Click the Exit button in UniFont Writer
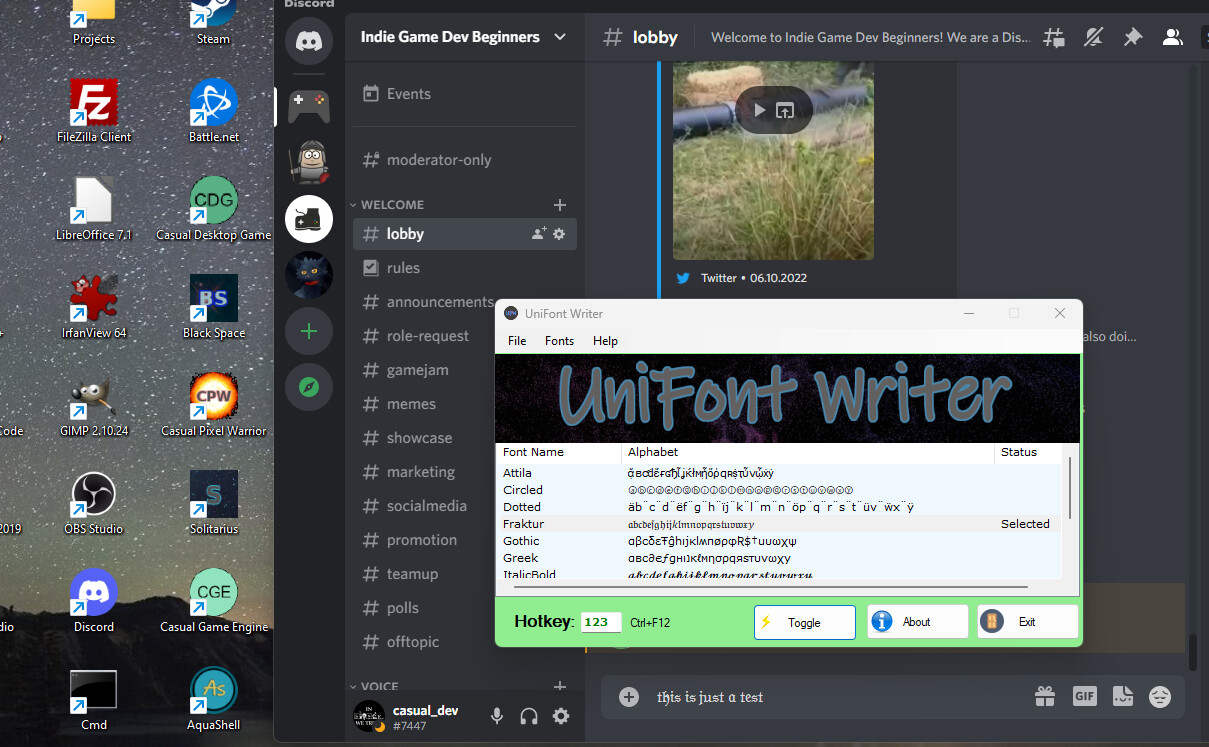Image resolution: width=1209 pixels, height=747 pixels. pyautogui.click(x=1027, y=621)
